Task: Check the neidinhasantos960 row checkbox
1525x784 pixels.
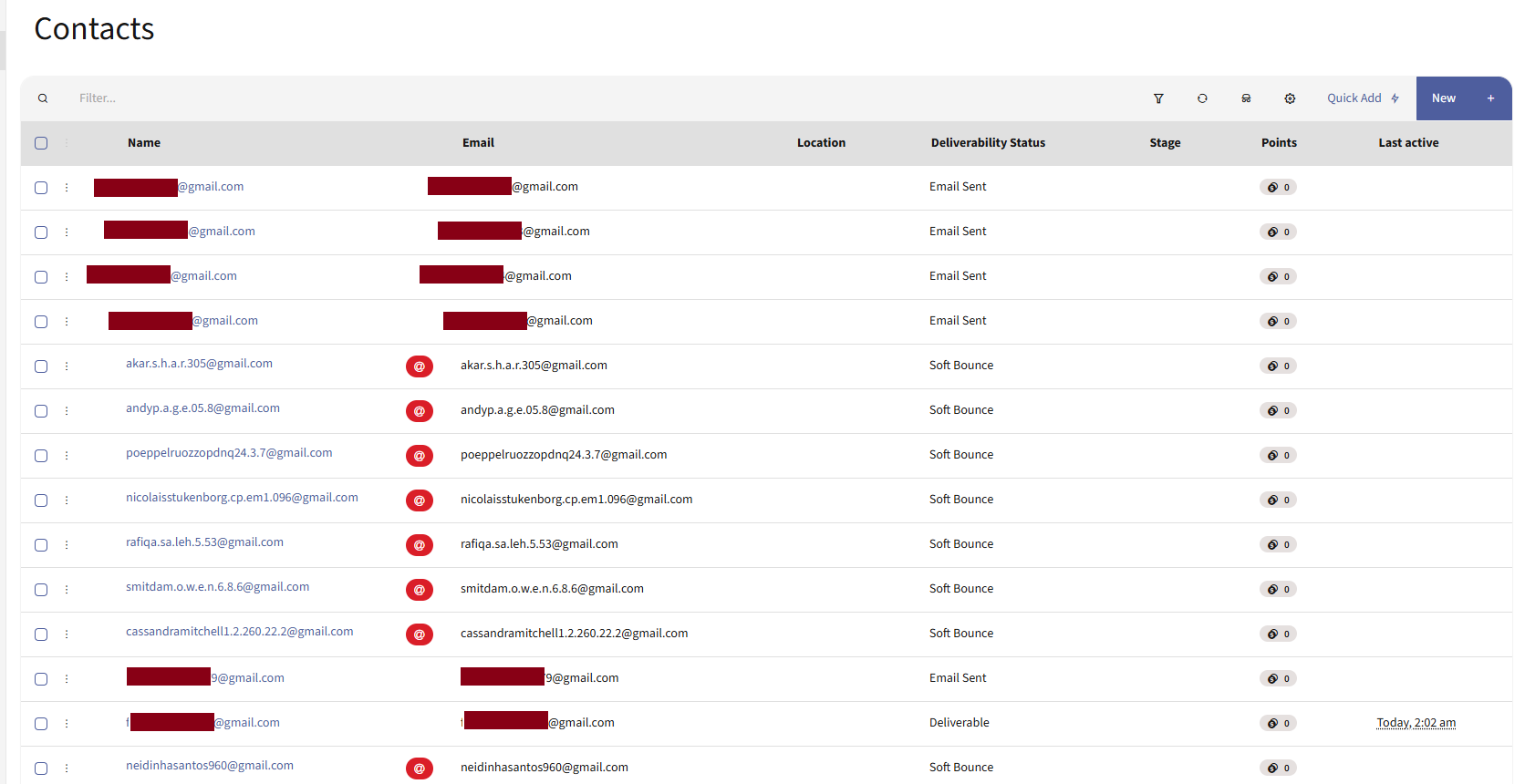Action: [x=41, y=769]
